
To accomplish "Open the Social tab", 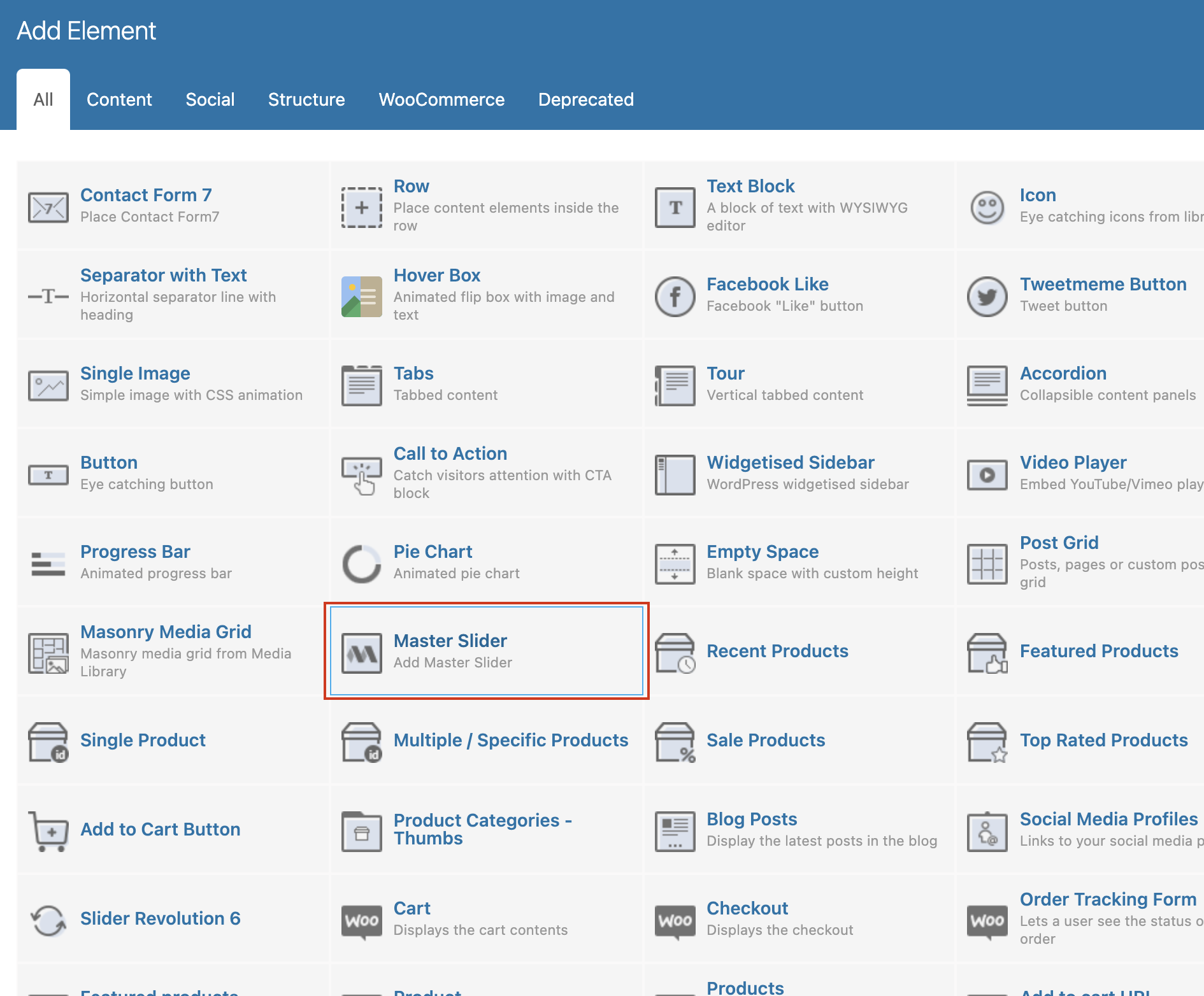I will [x=210, y=99].
